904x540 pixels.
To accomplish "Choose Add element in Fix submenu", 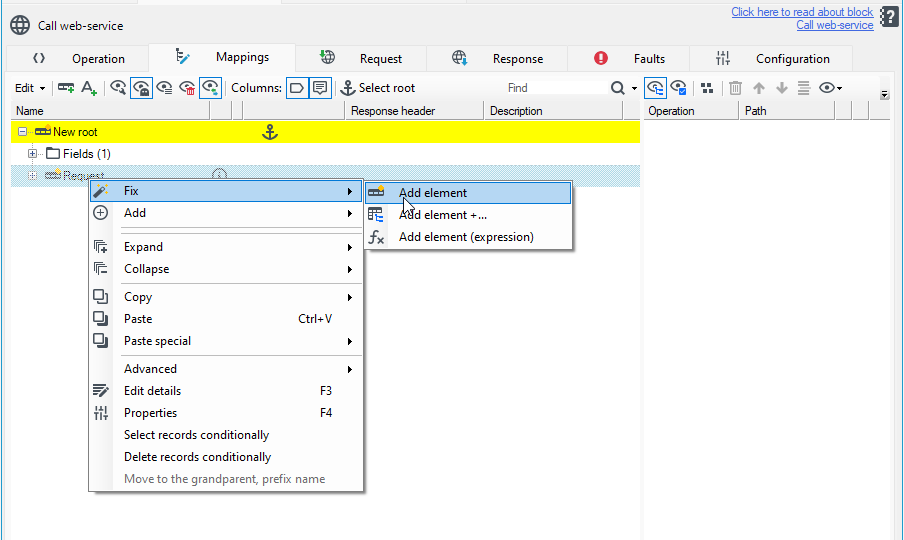I will [x=468, y=193].
